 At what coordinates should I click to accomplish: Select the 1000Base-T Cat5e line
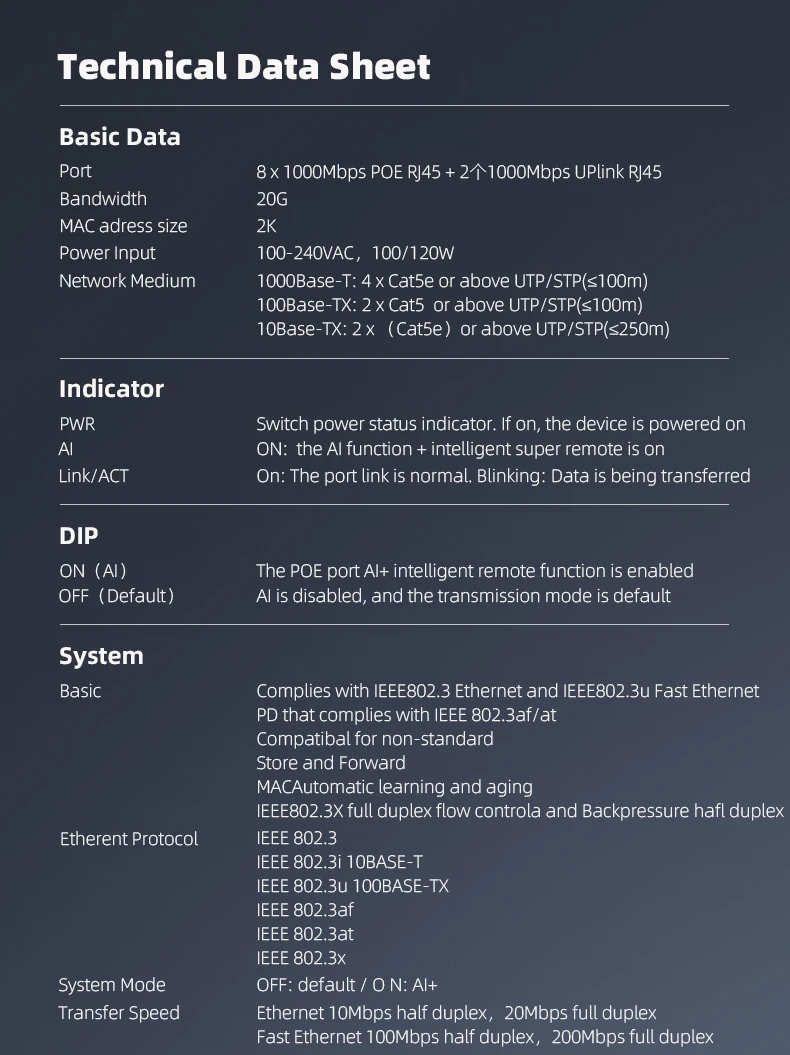tap(452, 281)
